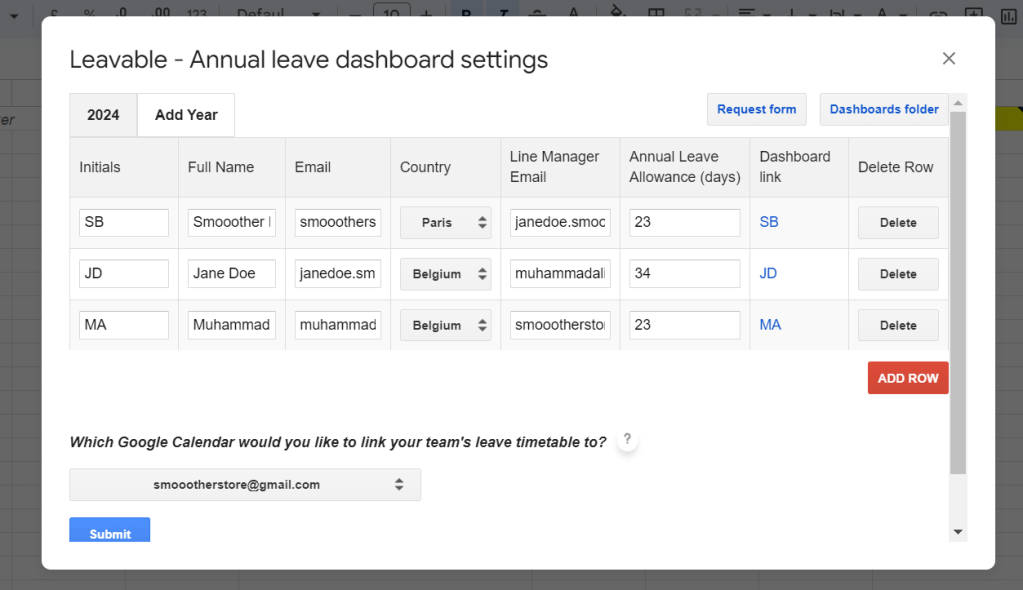Open the Dashboards folder
Screen dimensions: 1023x590
point(884,110)
